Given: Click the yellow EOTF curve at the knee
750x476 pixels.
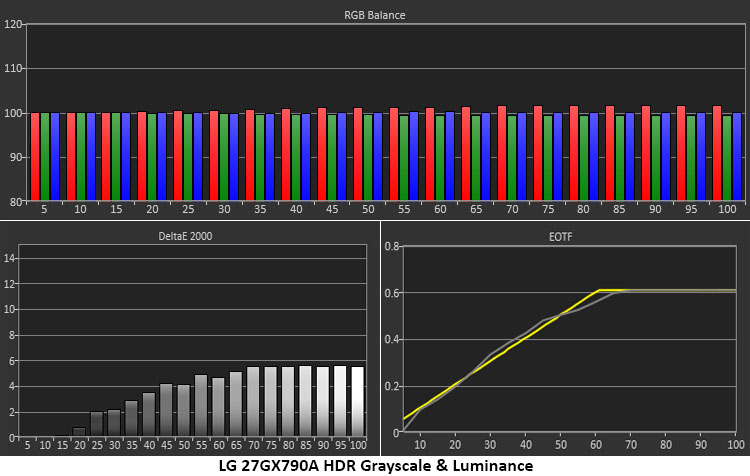Looking at the screenshot, I should [x=599, y=290].
